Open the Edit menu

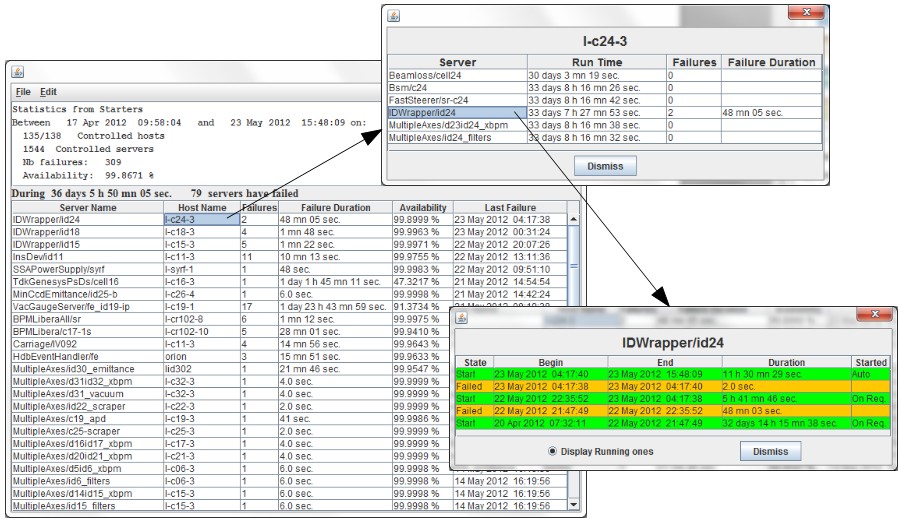click(48, 92)
